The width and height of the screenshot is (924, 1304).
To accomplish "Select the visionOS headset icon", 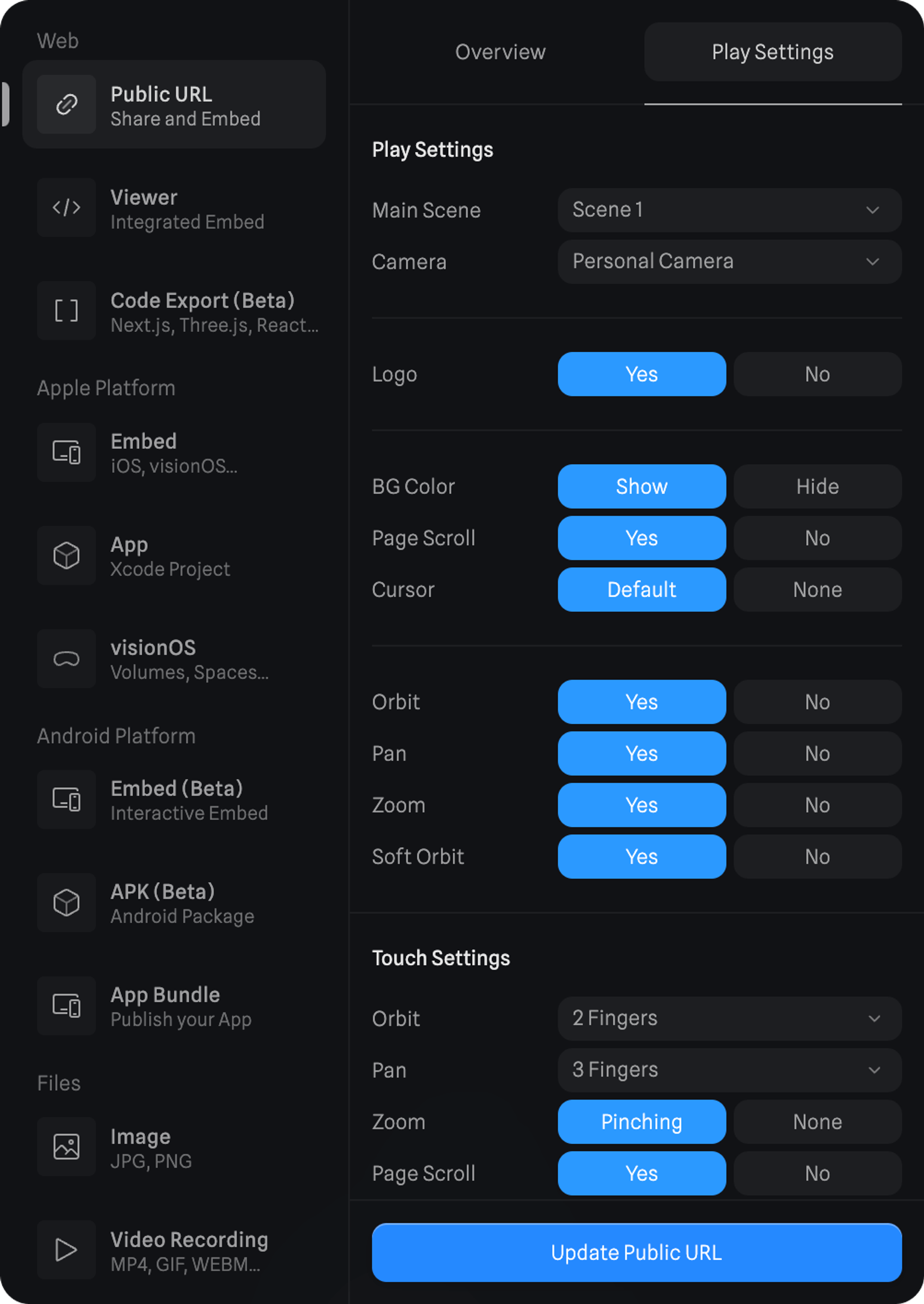I will point(67,659).
